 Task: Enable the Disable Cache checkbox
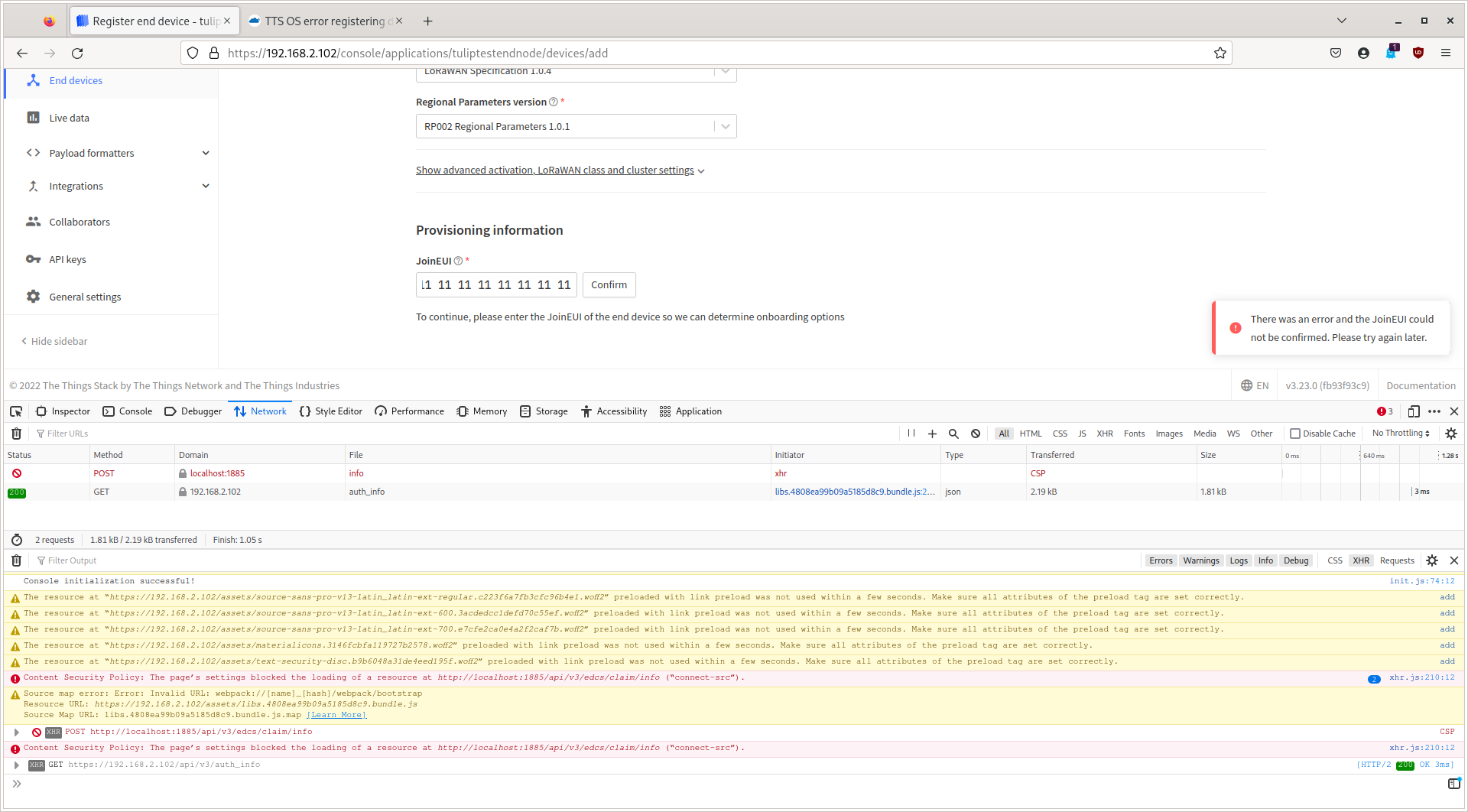[1295, 434]
